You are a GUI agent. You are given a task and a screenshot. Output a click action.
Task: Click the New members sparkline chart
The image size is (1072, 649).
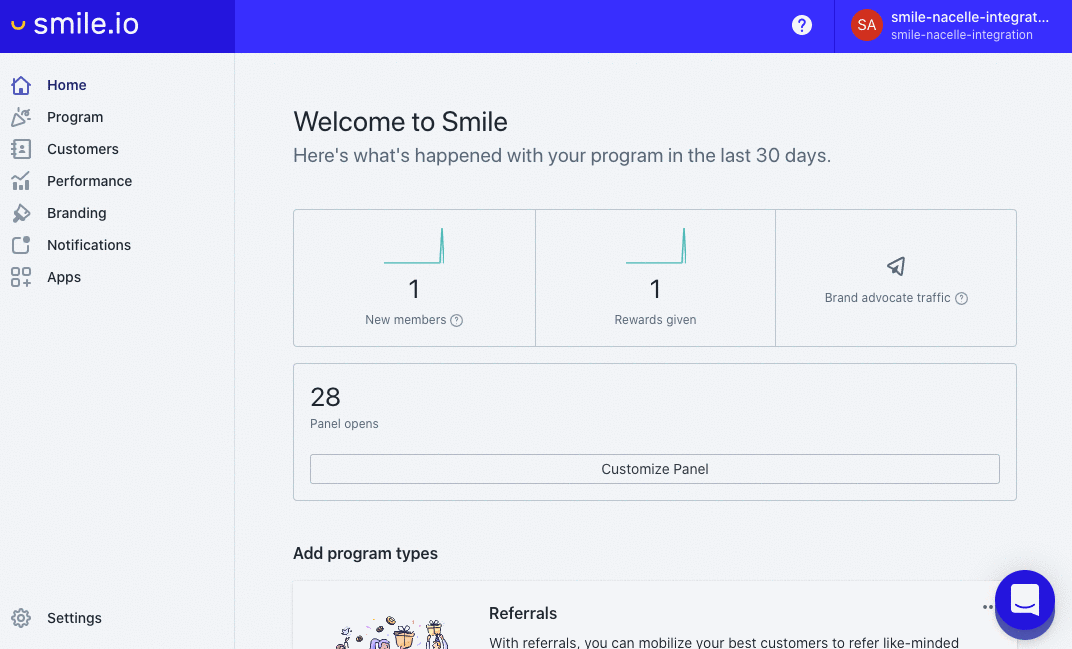[x=414, y=246]
